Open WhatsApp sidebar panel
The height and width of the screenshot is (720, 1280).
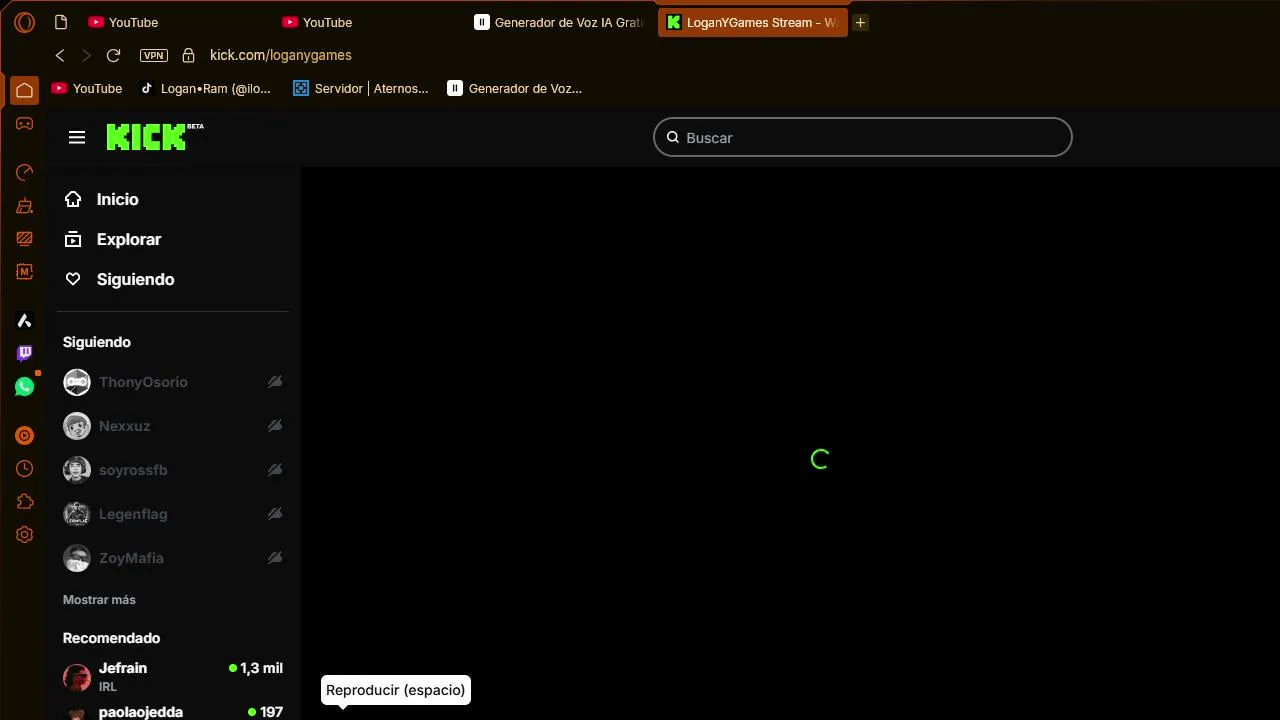[x=25, y=386]
